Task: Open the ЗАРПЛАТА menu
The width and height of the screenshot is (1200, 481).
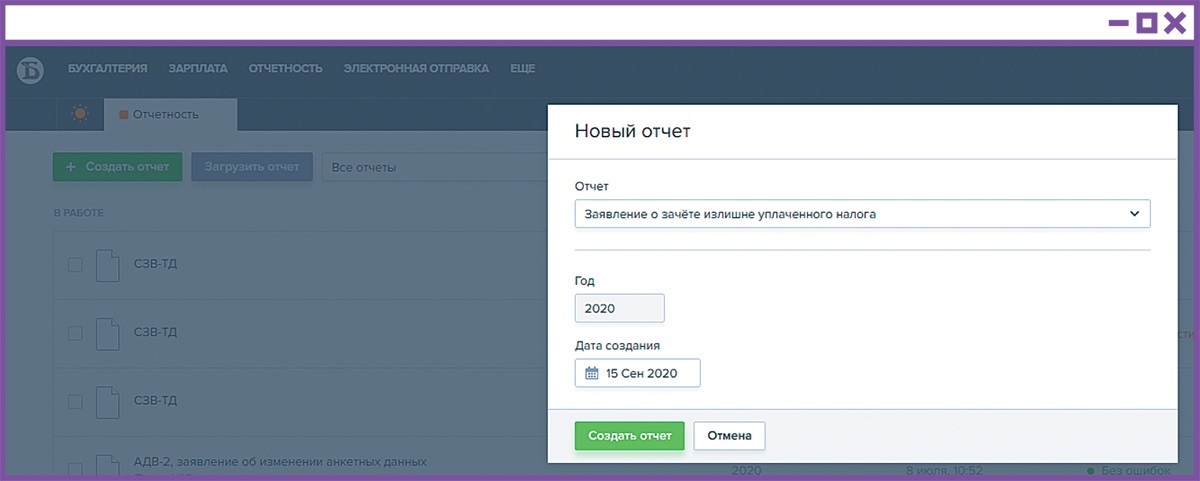Action: tap(198, 69)
